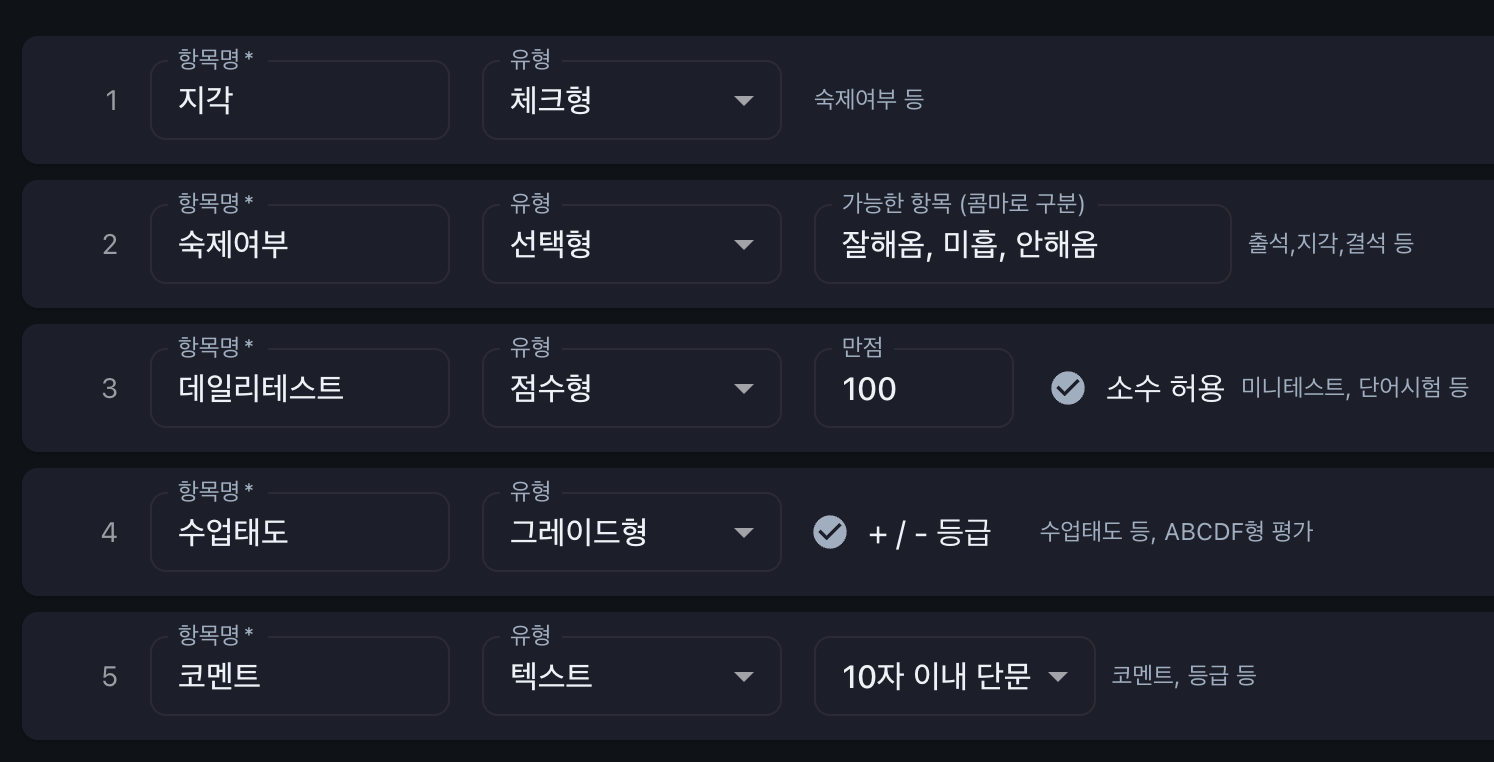Toggle the 소수 허용 checkbox
The image size is (1494, 762).
click(1068, 388)
